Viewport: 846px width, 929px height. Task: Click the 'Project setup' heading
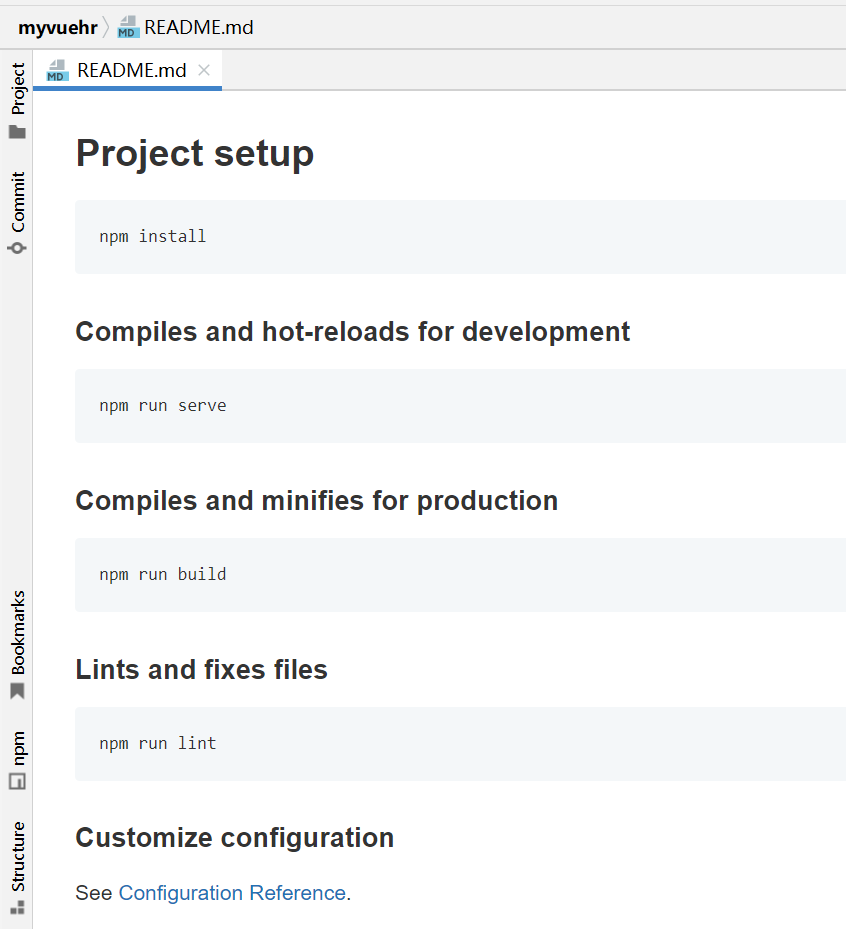(195, 153)
